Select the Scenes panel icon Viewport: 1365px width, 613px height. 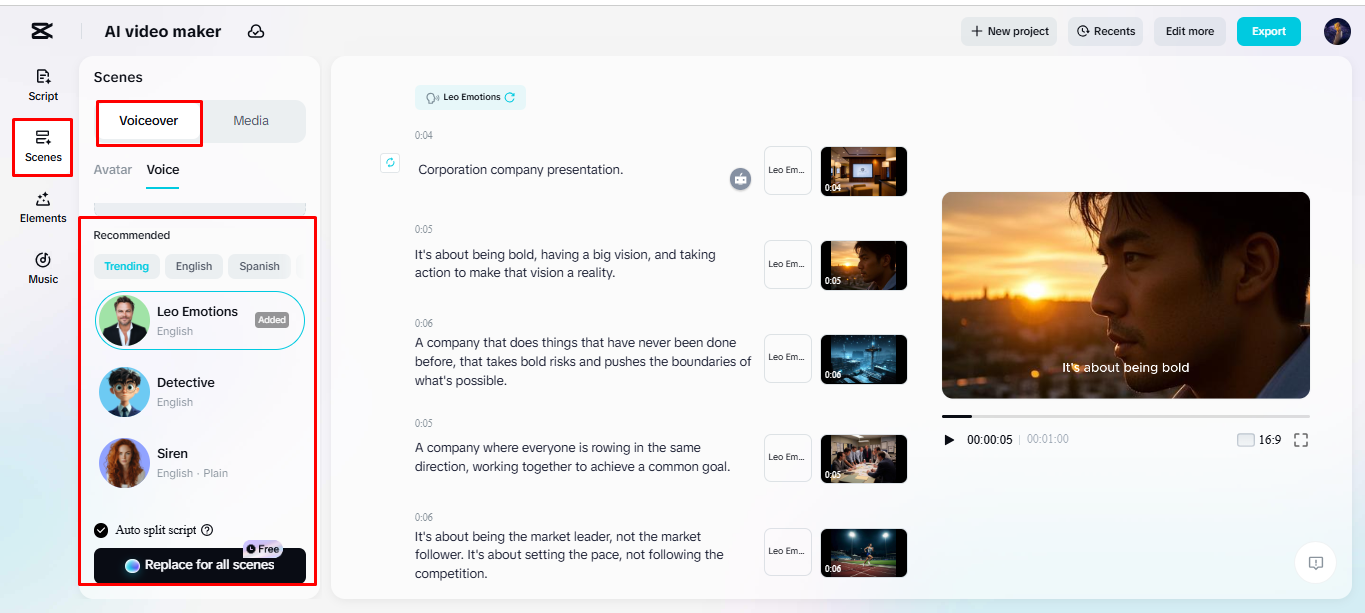click(x=42, y=147)
